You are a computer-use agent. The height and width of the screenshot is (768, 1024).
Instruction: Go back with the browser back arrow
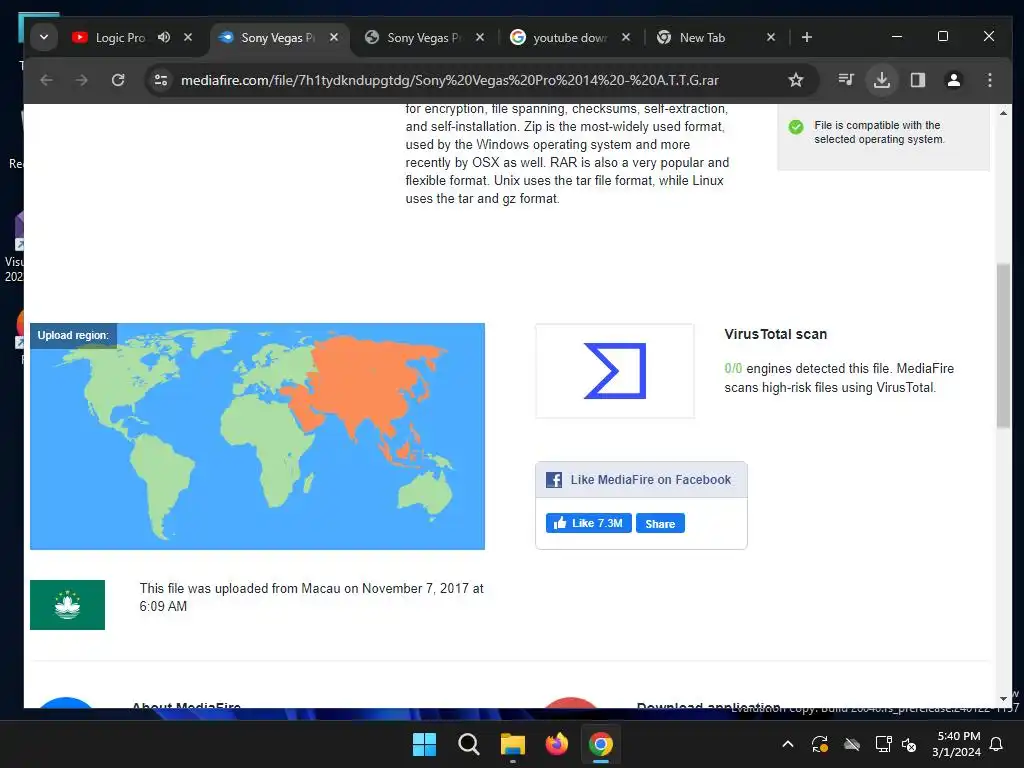point(46,80)
